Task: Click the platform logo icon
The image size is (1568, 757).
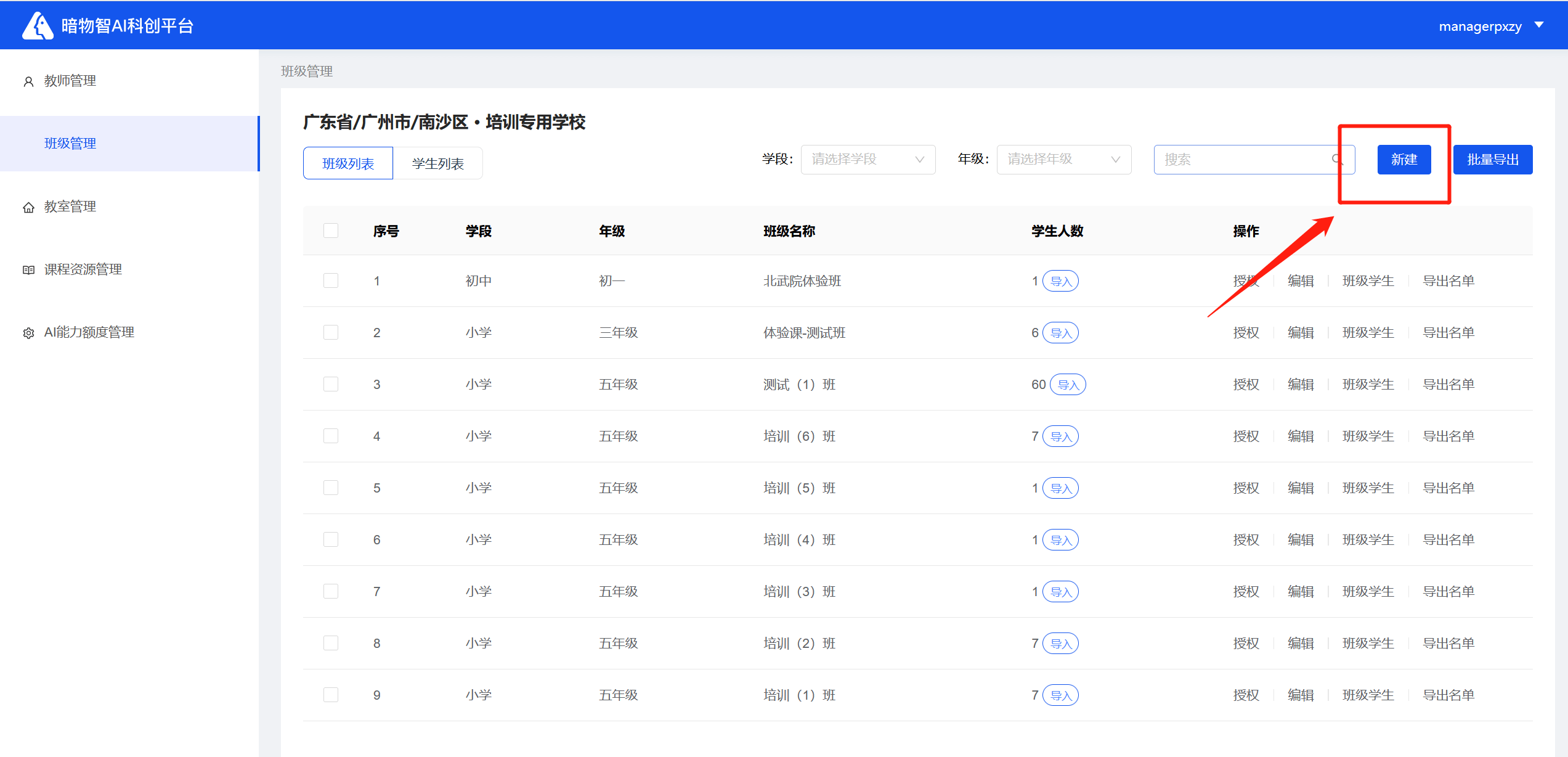Action: coord(38,26)
